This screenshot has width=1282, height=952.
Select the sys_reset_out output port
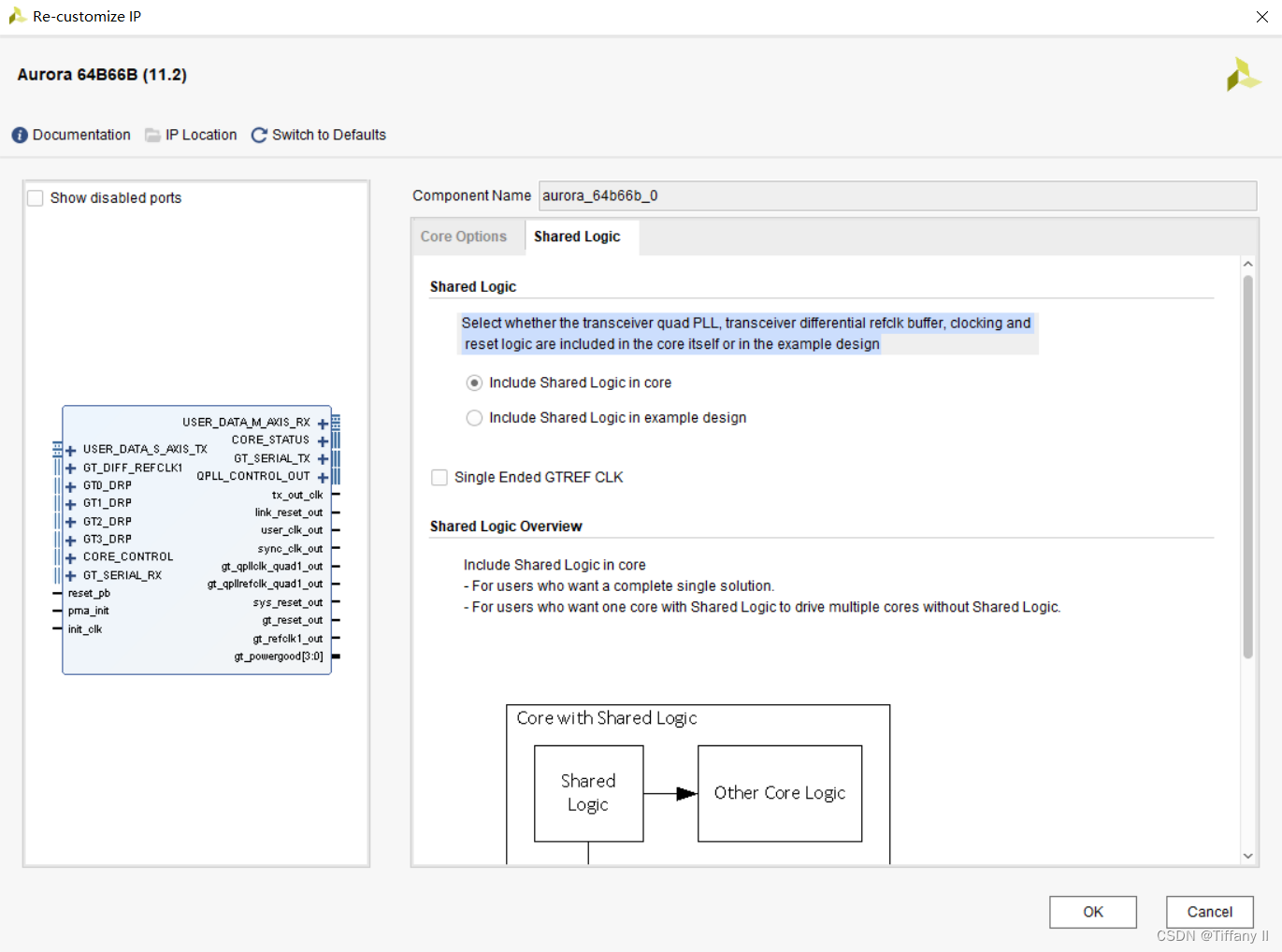[x=288, y=603]
